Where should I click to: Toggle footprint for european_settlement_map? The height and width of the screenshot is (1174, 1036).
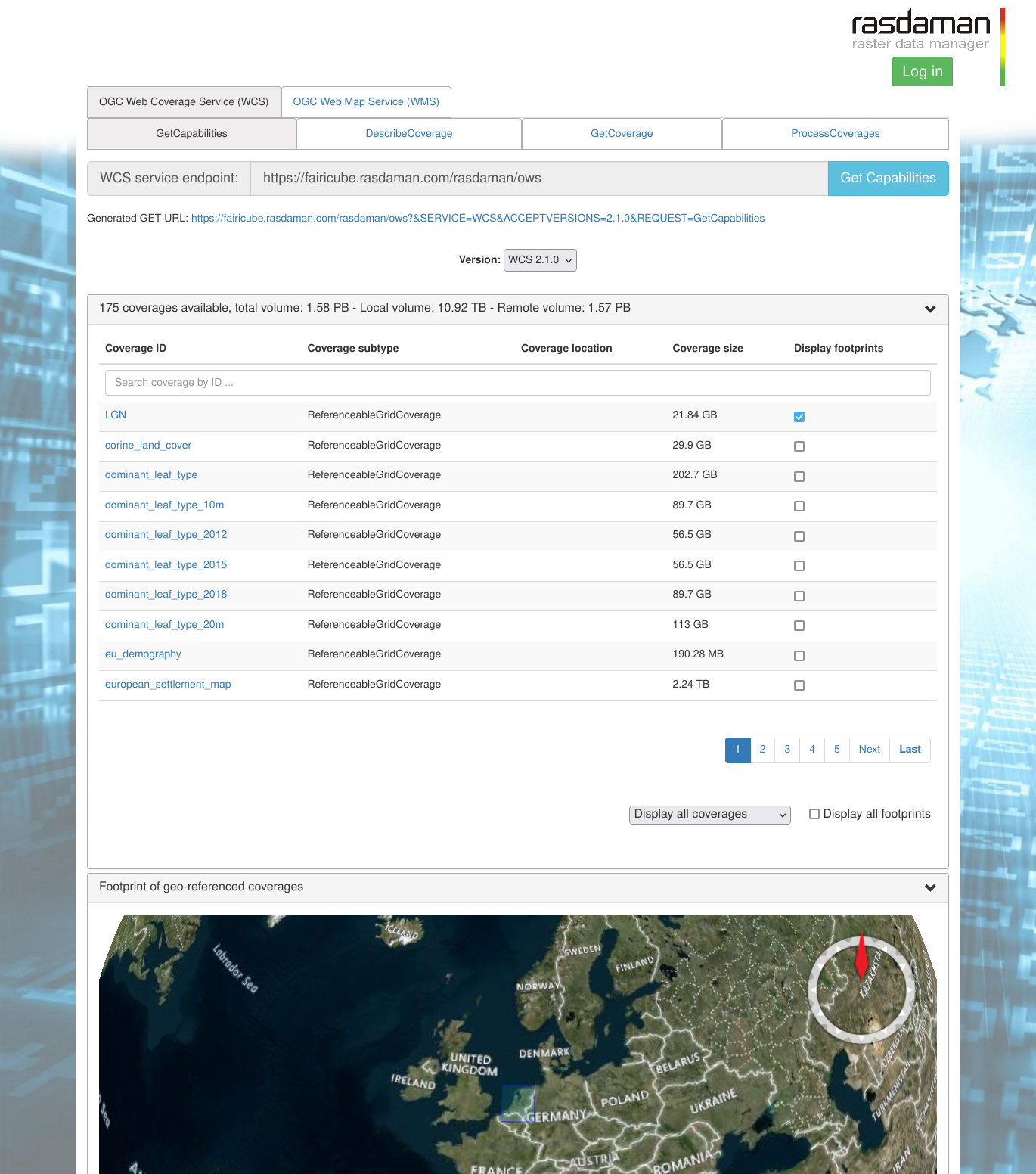point(799,685)
